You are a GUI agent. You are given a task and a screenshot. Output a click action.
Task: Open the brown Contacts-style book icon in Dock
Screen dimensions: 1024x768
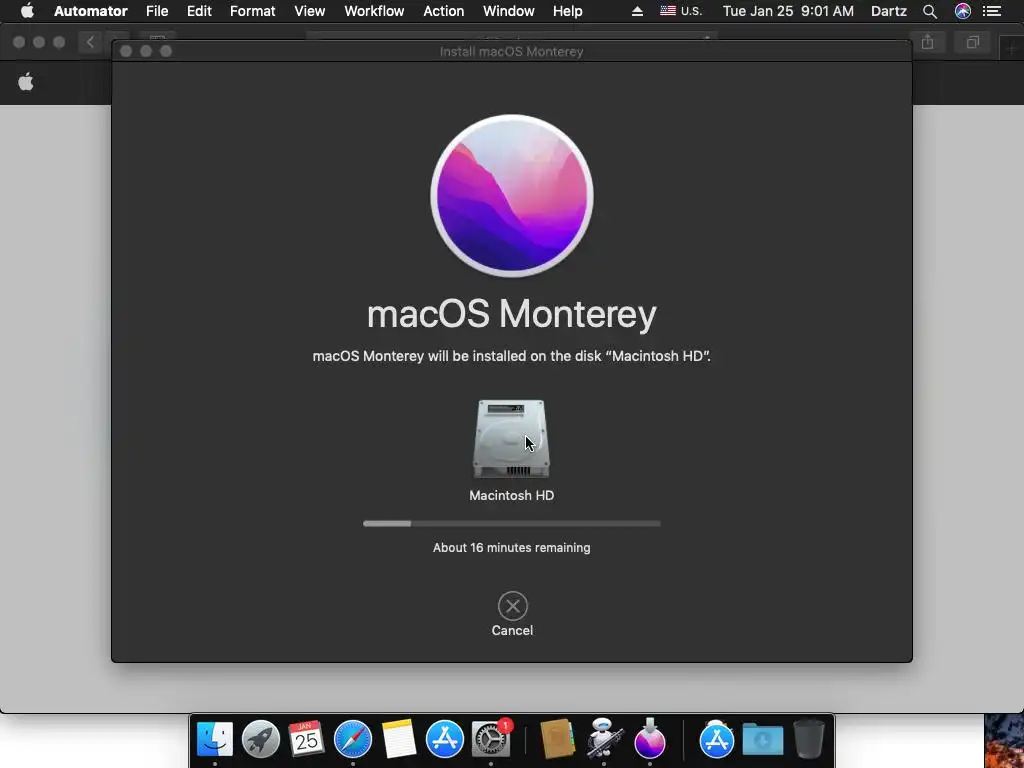pos(558,739)
